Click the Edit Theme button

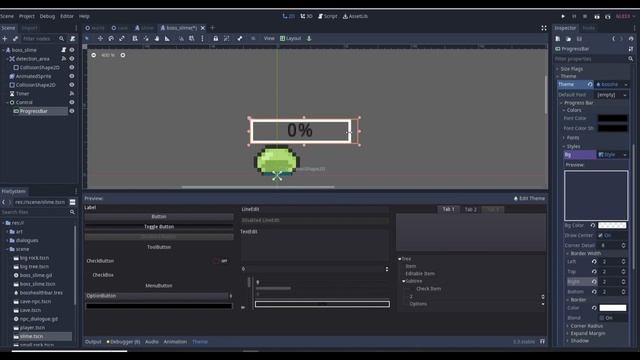click(529, 198)
